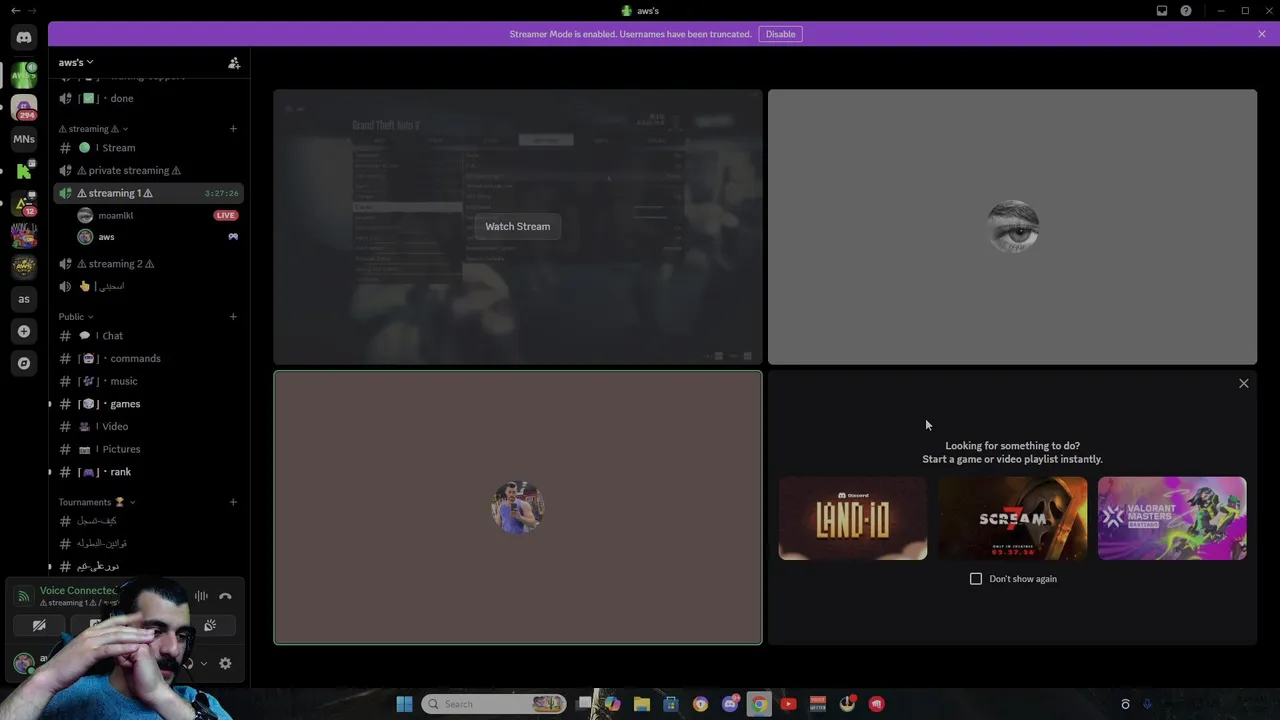Join private streaming voice channel
Viewport: 1280px width, 720px height.
pyautogui.click(x=148, y=170)
